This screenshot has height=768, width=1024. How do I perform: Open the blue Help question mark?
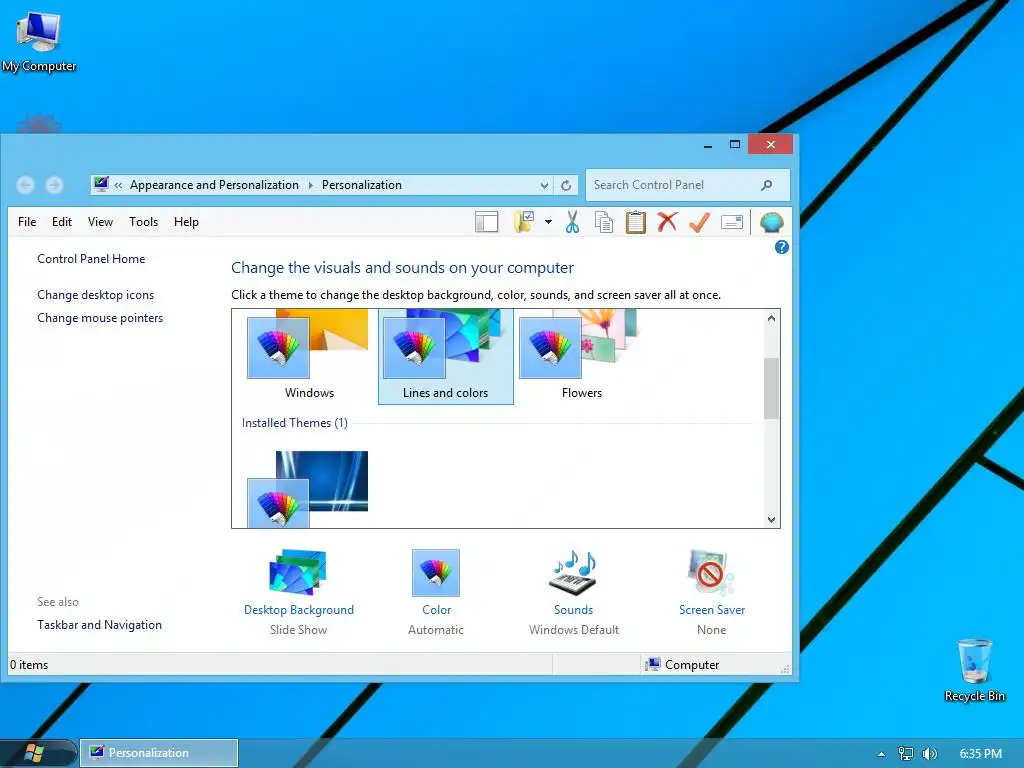[x=782, y=248]
